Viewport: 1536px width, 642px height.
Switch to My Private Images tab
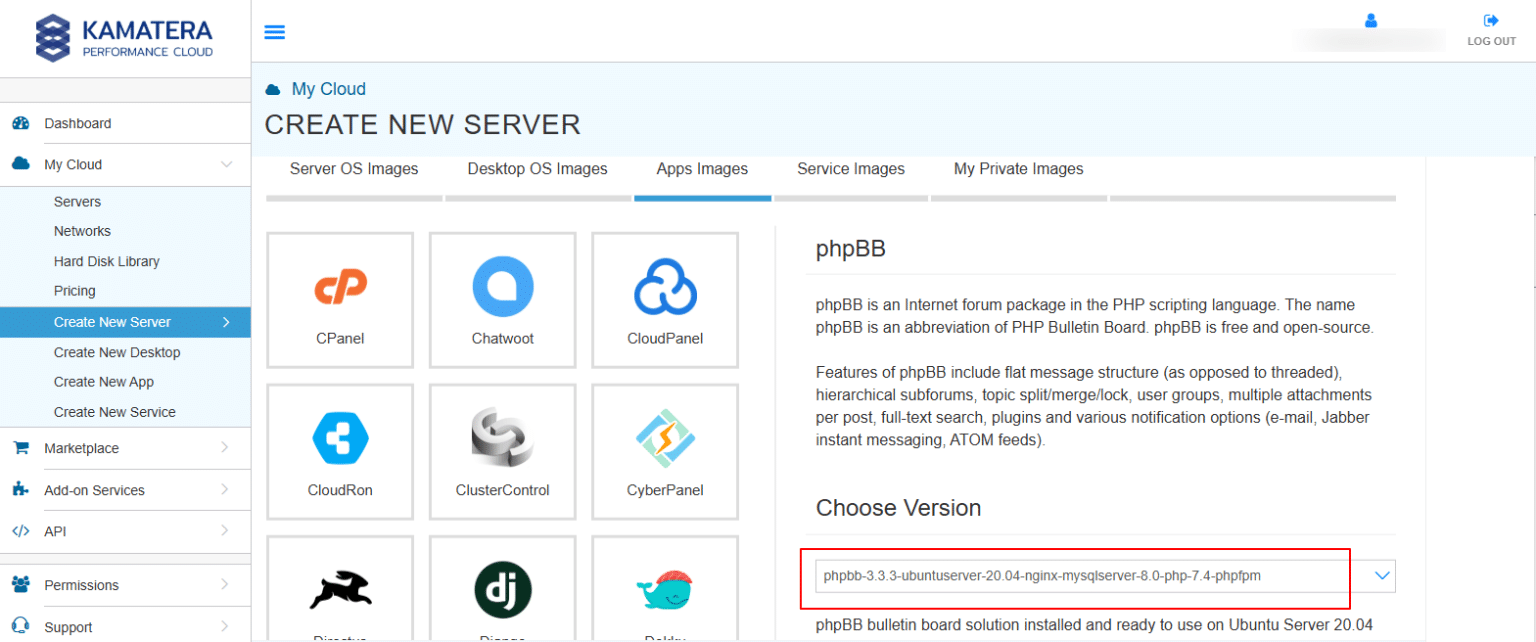1018,169
